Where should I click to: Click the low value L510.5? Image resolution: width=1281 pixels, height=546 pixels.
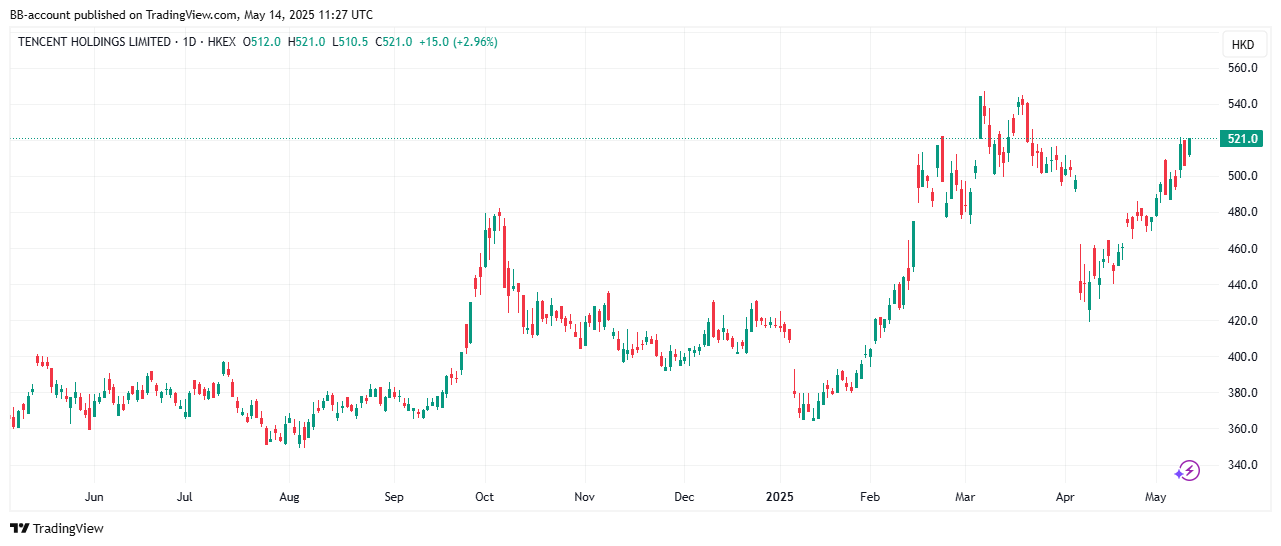pyautogui.click(x=350, y=42)
